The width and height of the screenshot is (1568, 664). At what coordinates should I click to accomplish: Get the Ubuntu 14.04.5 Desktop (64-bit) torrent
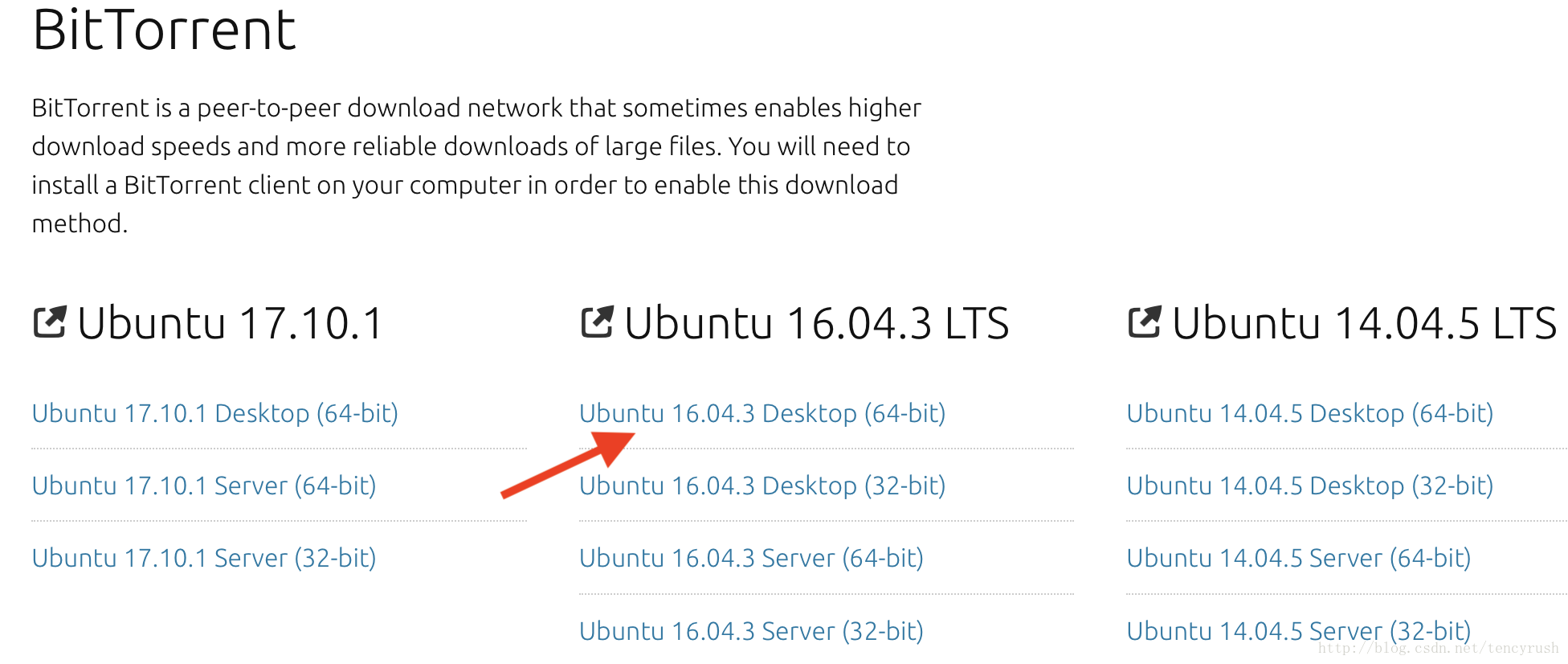click(x=1309, y=413)
